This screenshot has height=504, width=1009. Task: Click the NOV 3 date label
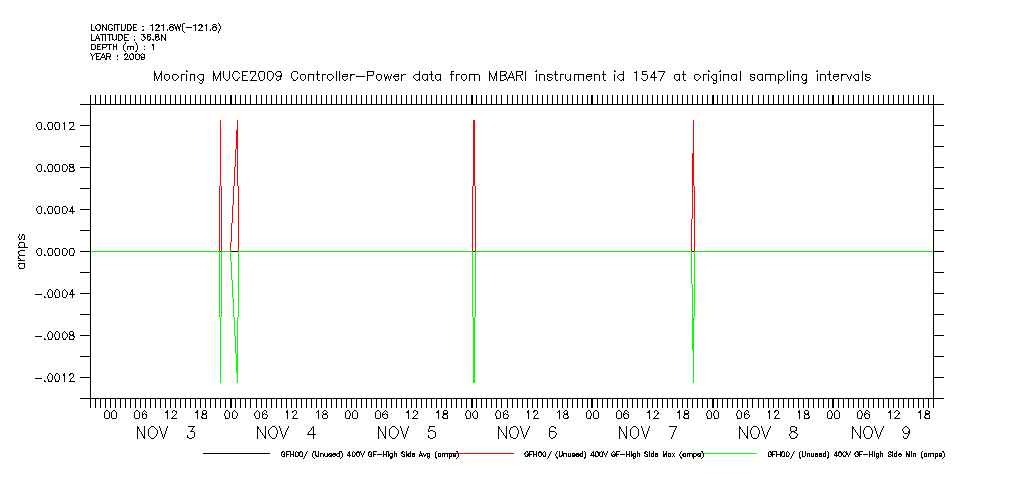click(x=166, y=433)
